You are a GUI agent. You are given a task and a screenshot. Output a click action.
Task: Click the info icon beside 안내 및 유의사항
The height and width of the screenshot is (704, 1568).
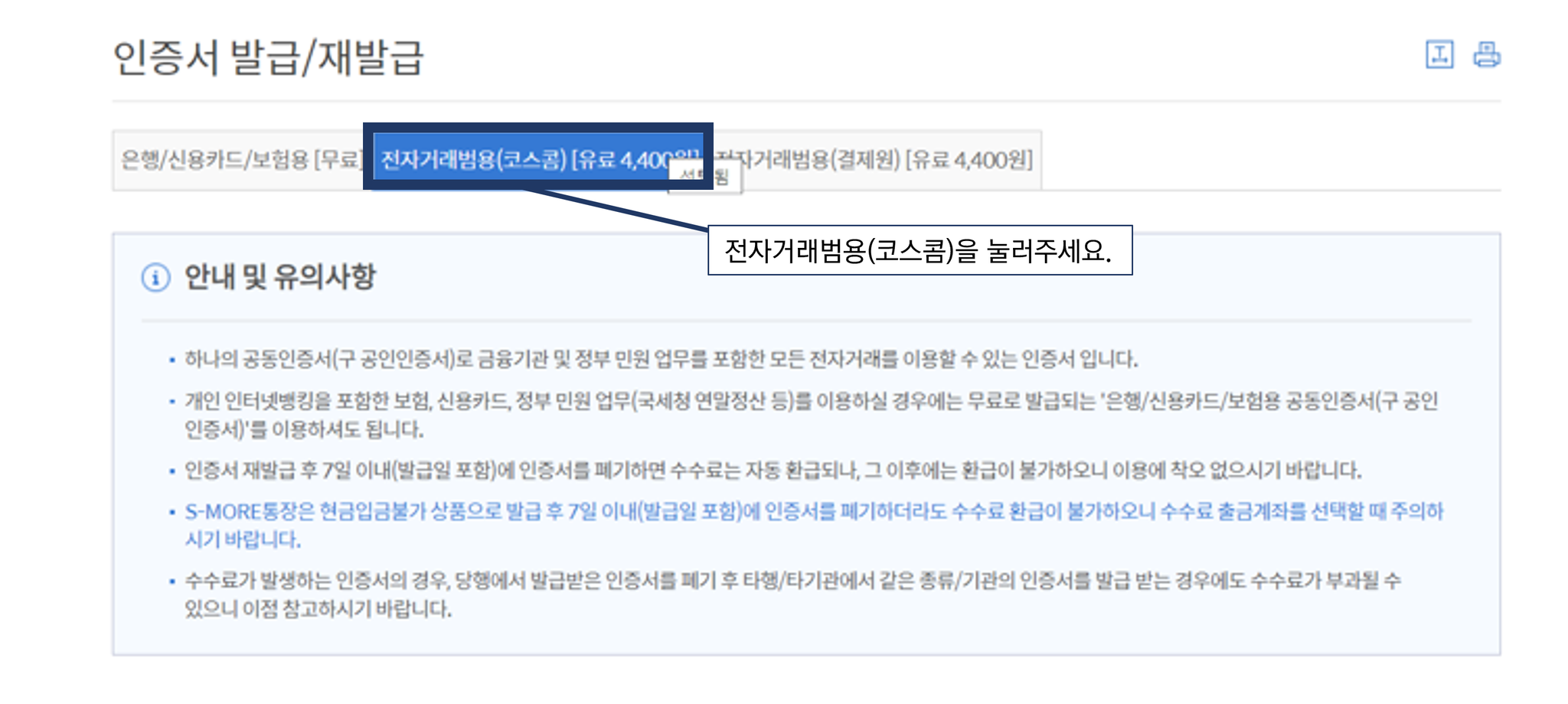tap(156, 277)
